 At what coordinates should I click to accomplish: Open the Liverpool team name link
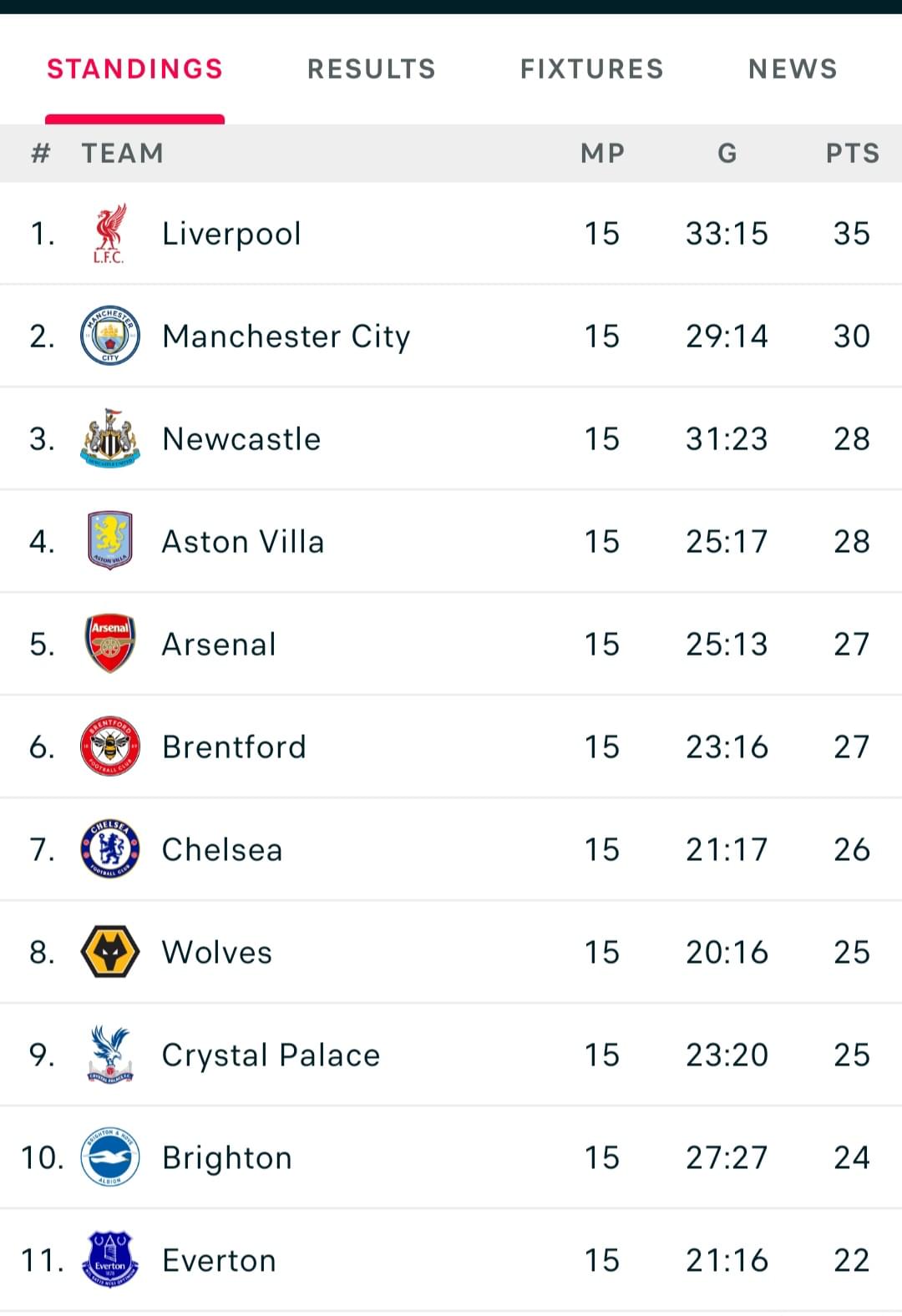(x=231, y=234)
